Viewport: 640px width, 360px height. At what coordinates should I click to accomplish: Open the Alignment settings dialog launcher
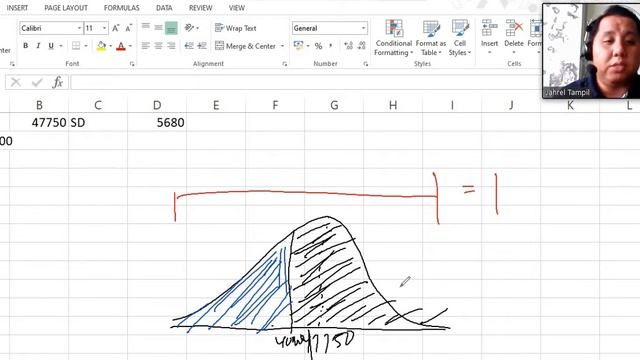tap(284, 64)
